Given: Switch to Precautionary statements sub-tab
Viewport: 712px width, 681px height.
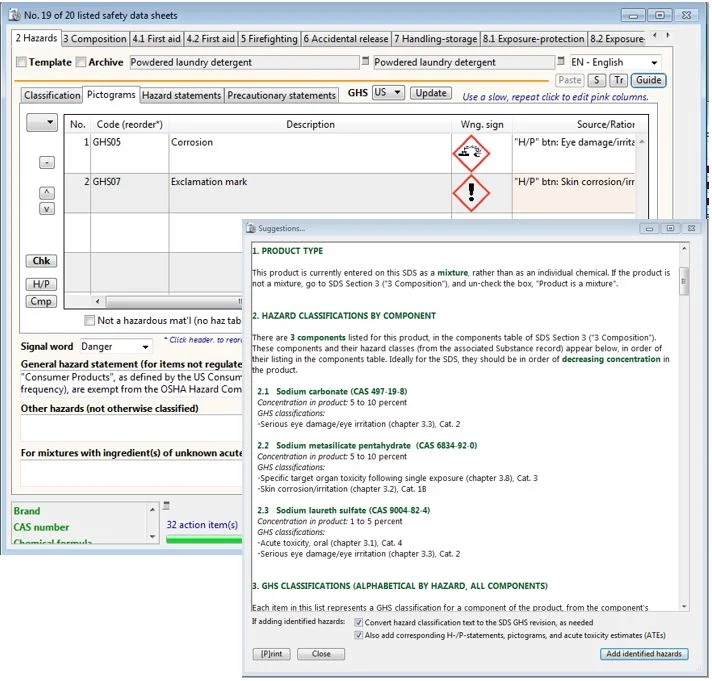Looking at the screenshot, I should [x=282, y=95].
